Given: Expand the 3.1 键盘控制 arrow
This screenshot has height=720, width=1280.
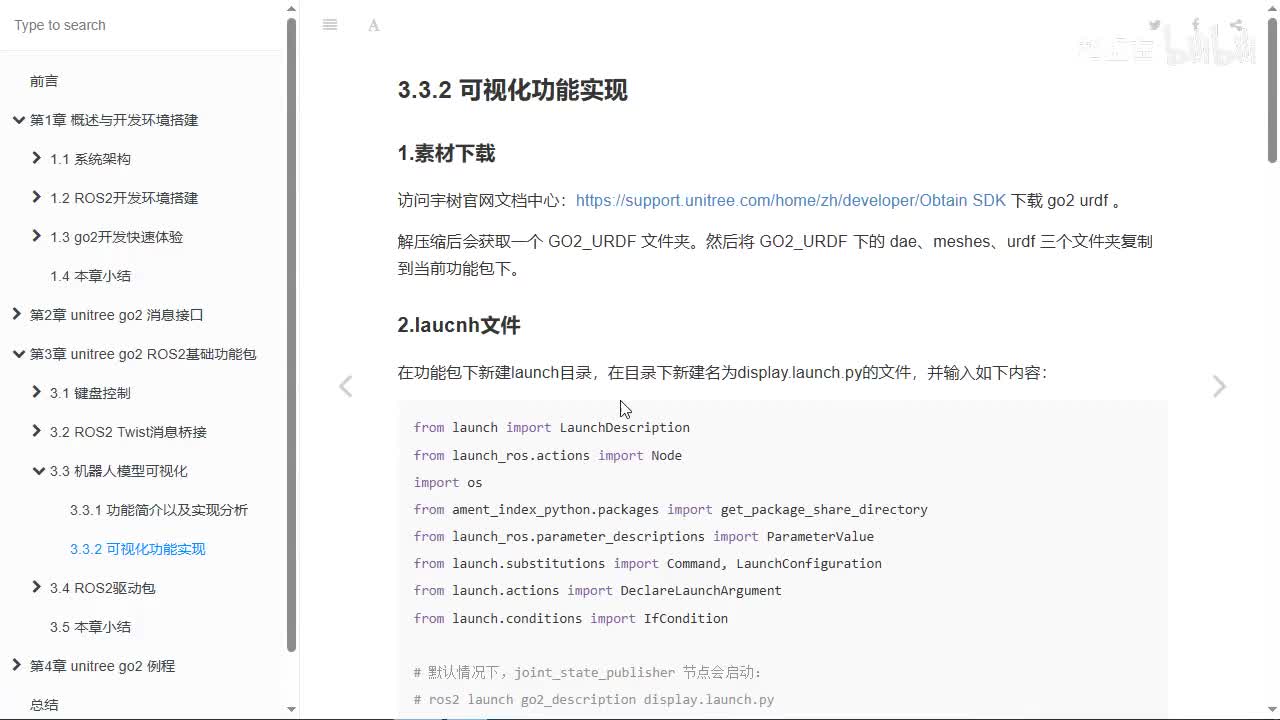Looking at the screenshot, I should point(37,392).
